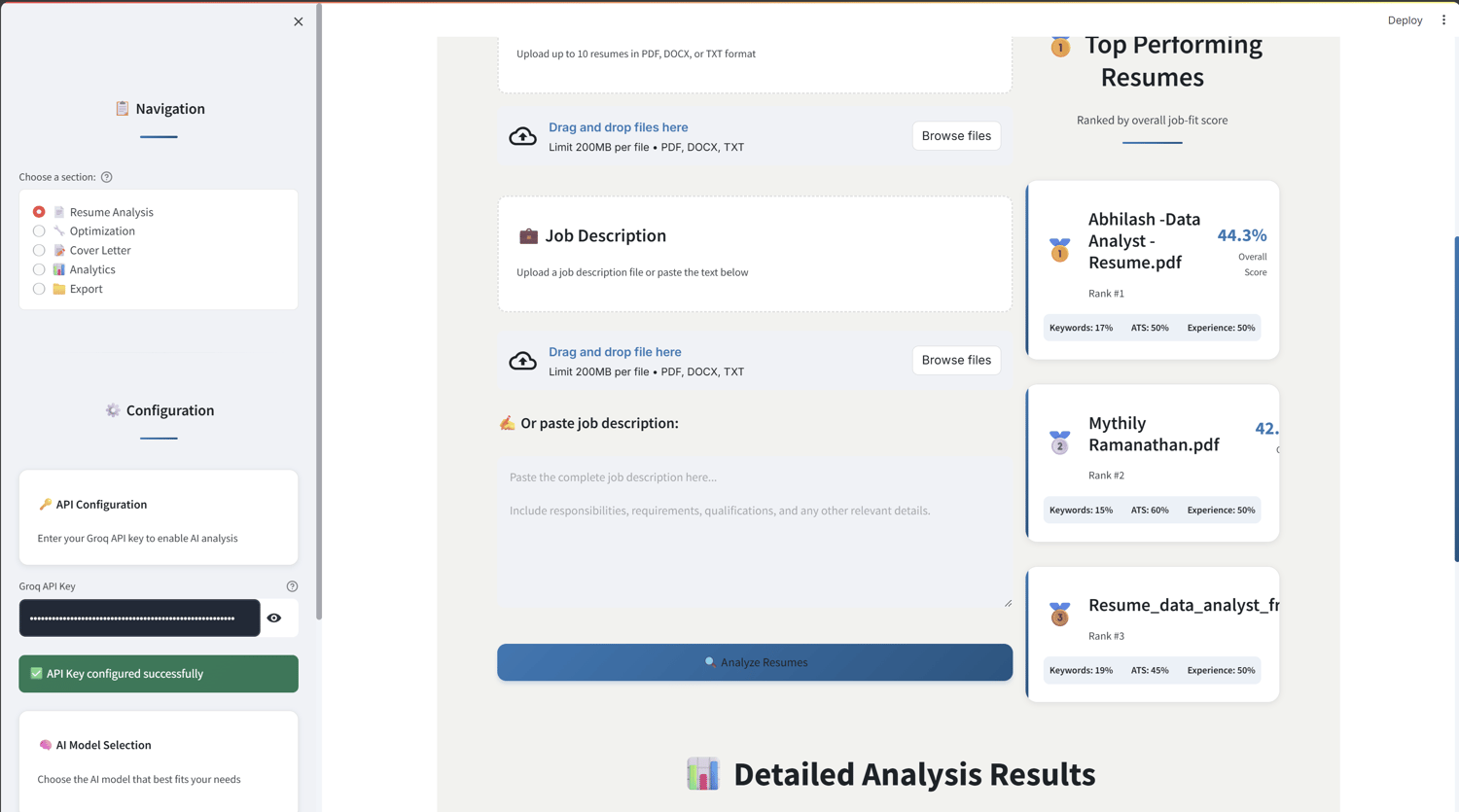
Task: Click the "Or paste job description:" label
Action: [x=599, y=423]
